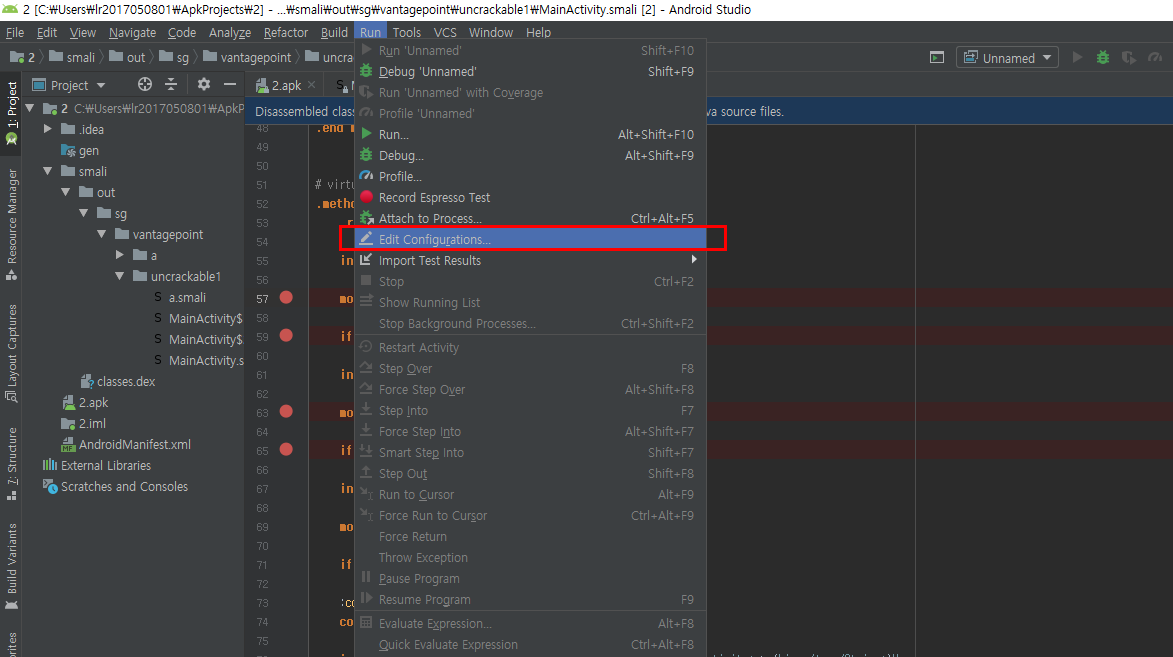This screenshot has height=657, width=1173.
Task: Open the File menu
Action: tap(15, 32)
